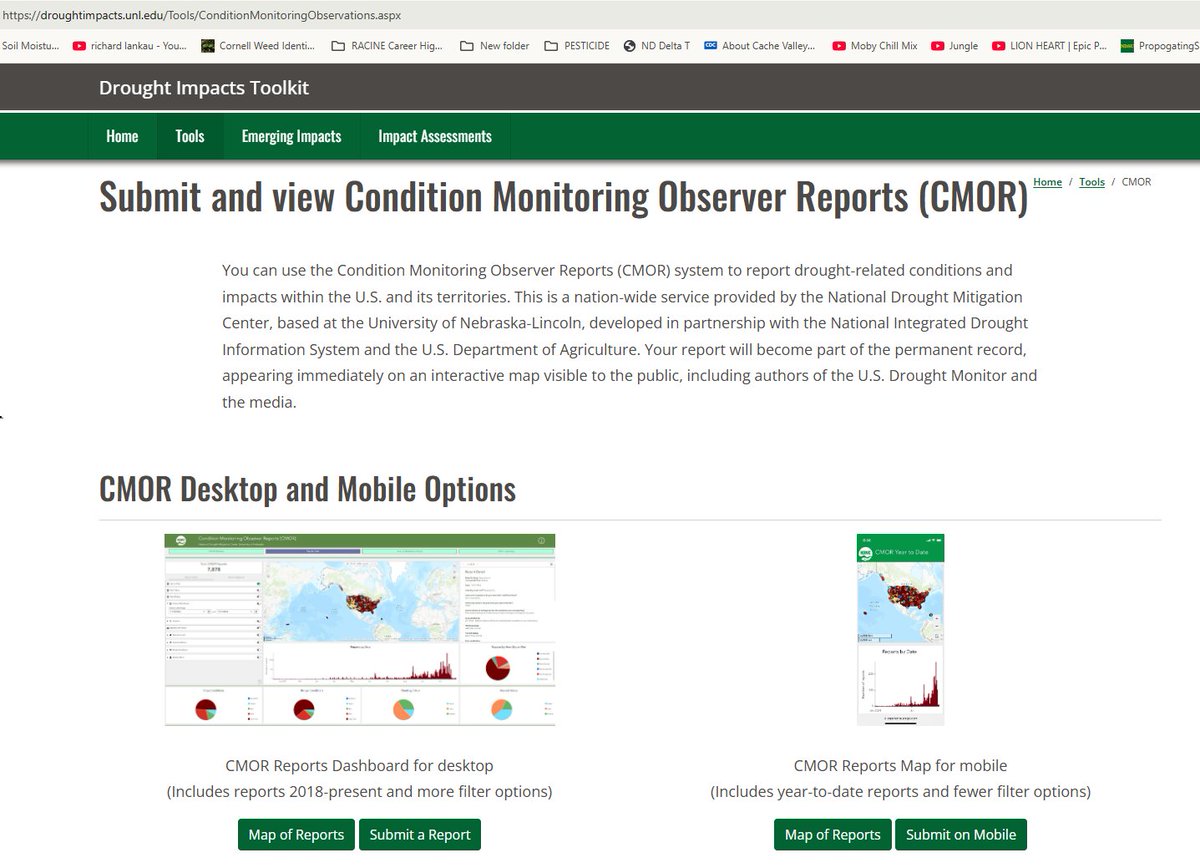The width and height of the screenshot is (1200, 868).
Task: Open the Impact Assessments menu item
Action: pos(435,136)
